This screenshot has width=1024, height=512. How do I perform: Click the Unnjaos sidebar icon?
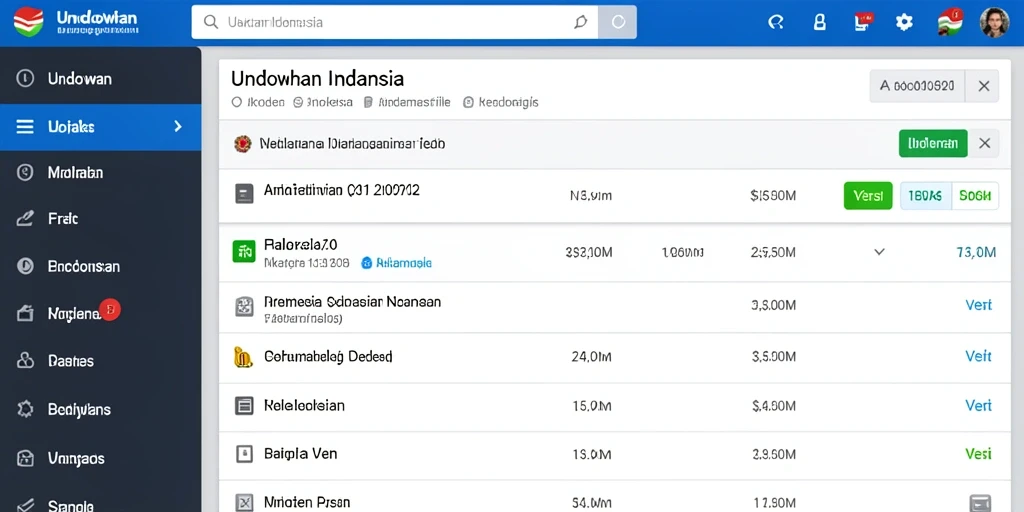click(25, 458)
